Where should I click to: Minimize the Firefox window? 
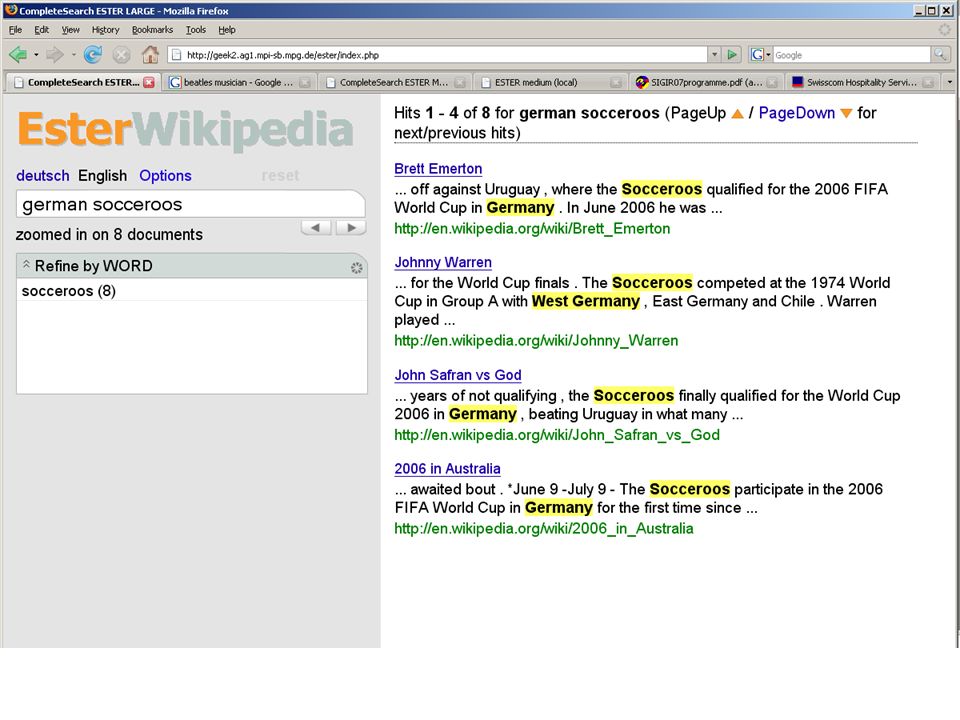click(919, 10)
